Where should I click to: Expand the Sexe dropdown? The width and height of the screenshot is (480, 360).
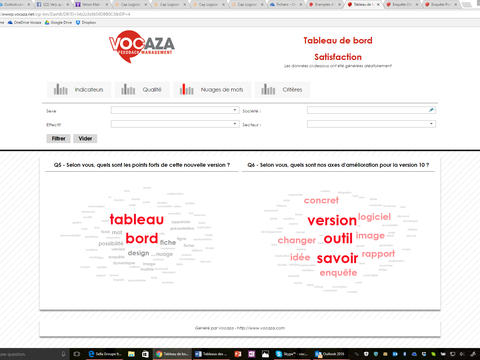click(x=175, y=110)
